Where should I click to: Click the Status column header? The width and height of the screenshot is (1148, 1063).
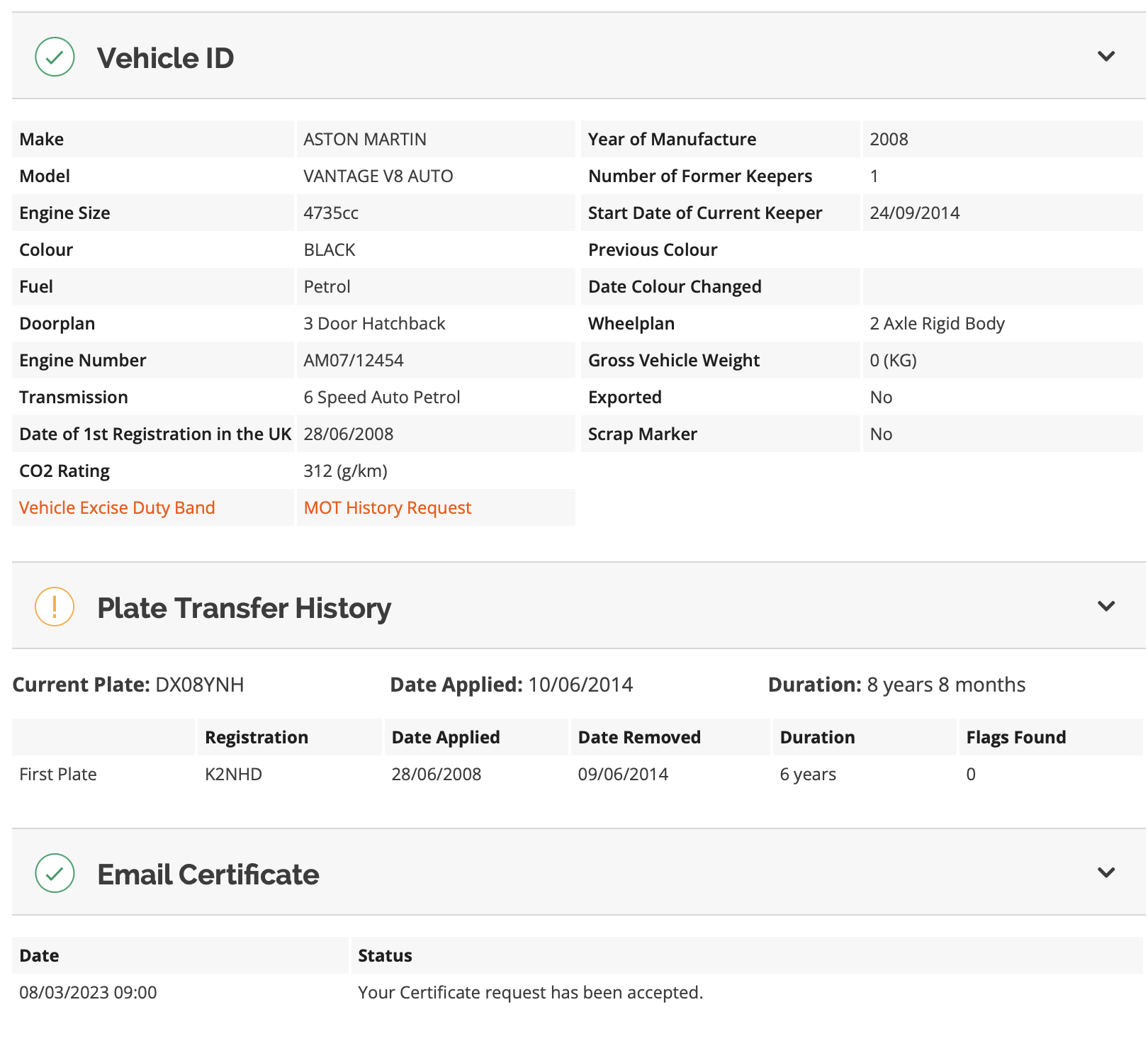click(x=385, y=955)
